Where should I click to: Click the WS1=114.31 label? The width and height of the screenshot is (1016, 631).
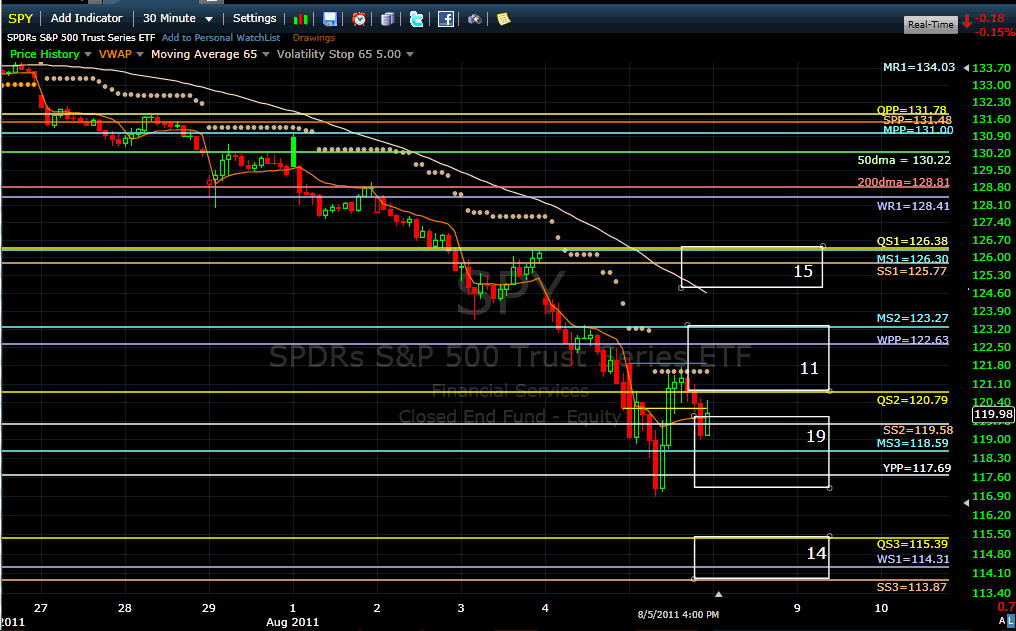[913, 559]
